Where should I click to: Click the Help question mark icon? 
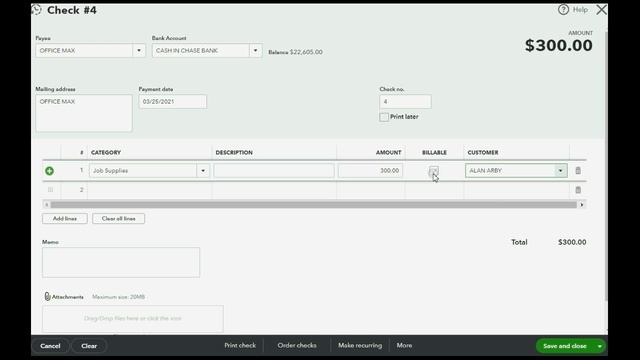pos(563,10)
